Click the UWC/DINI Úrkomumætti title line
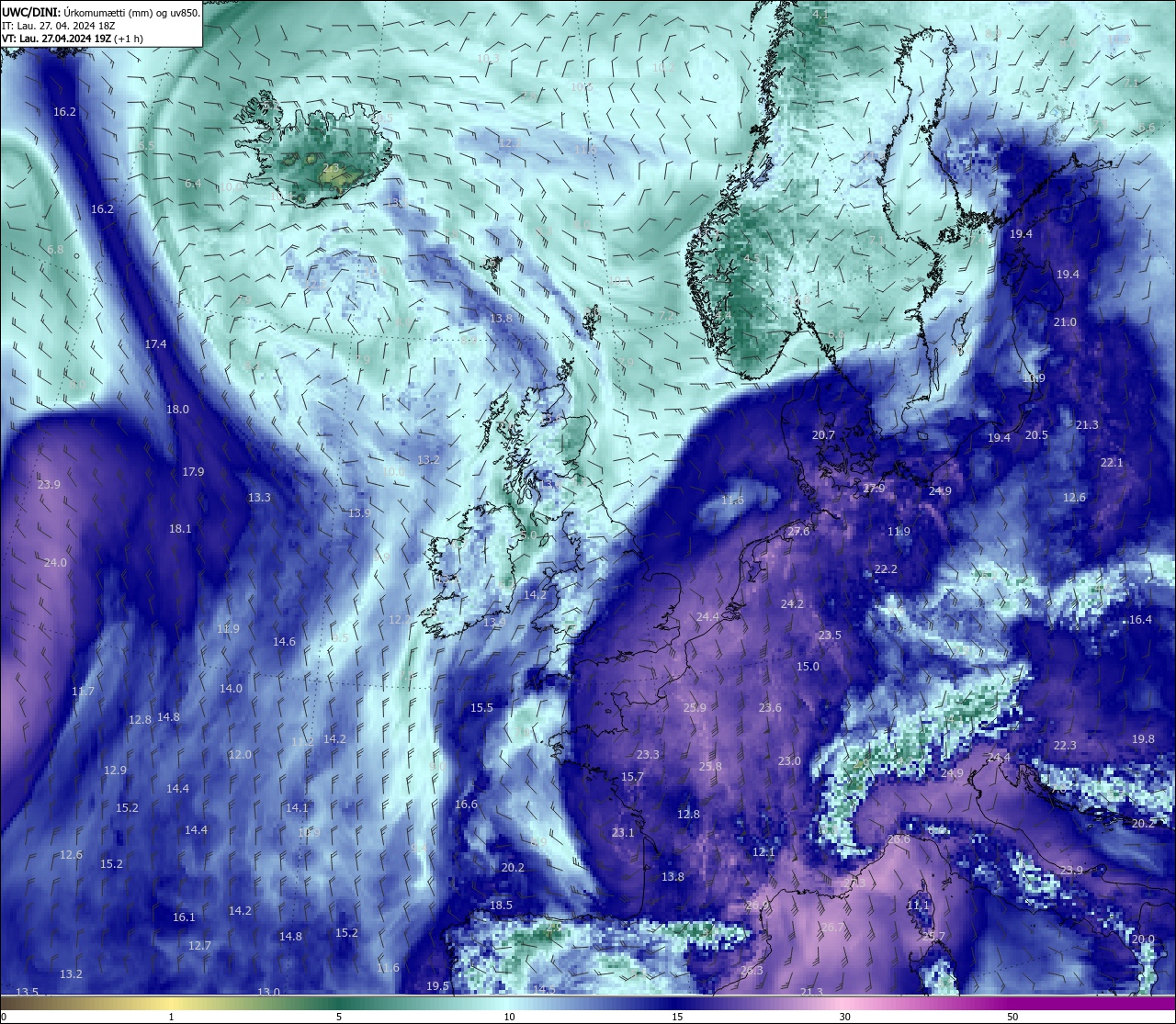Viewport: 1176px width, 1024px height. 101,13
